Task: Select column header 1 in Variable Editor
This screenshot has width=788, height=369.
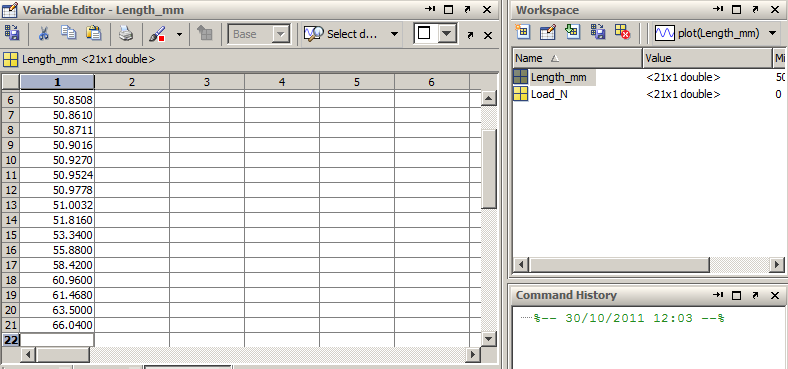Action: [x=57, y=82]
